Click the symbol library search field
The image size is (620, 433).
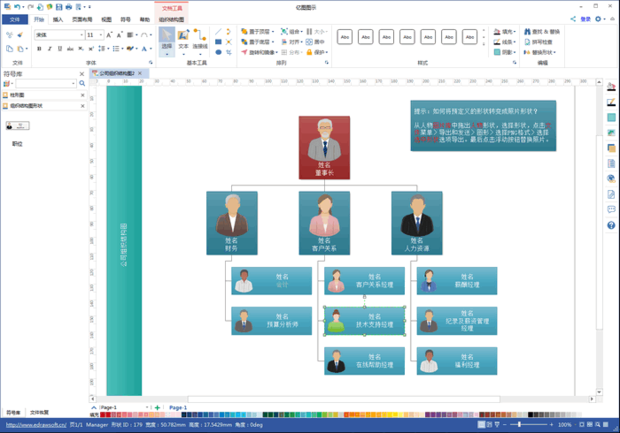(x=45, y=83)
